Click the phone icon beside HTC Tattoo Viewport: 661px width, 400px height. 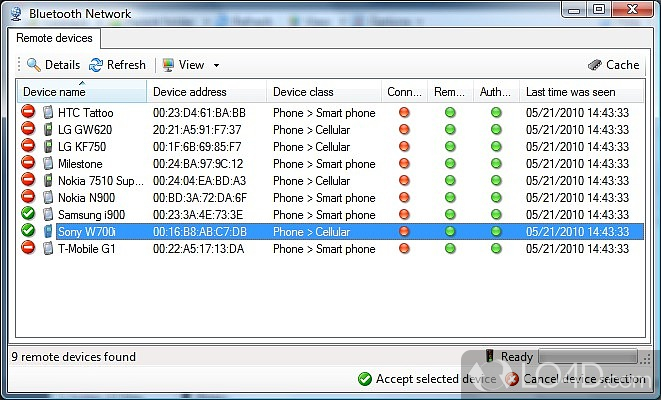[x=48, y=113]
